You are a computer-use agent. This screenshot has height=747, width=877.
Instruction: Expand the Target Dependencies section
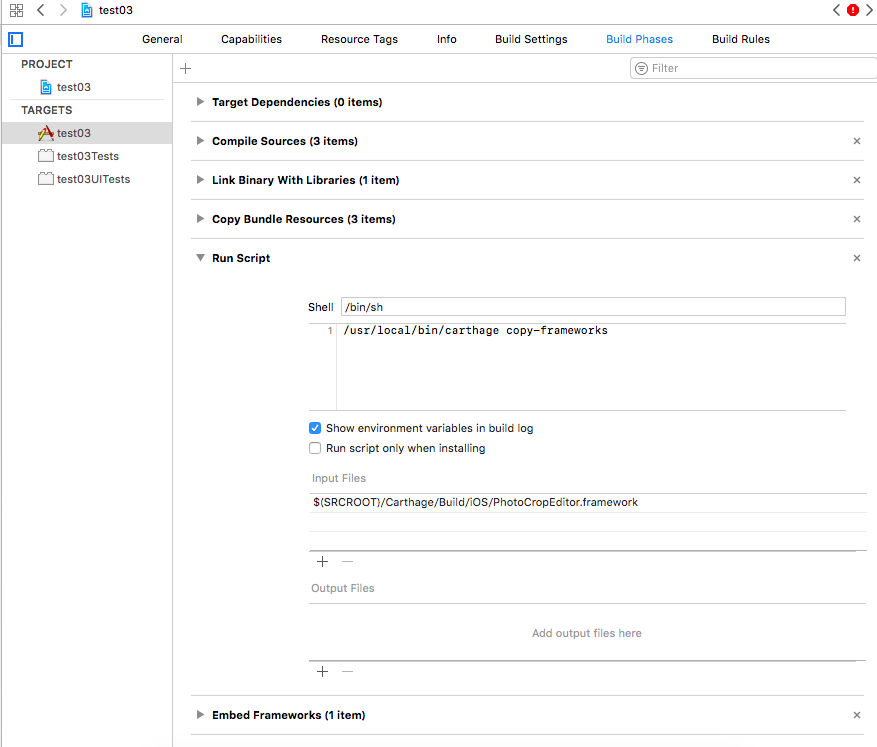[201, 102]
